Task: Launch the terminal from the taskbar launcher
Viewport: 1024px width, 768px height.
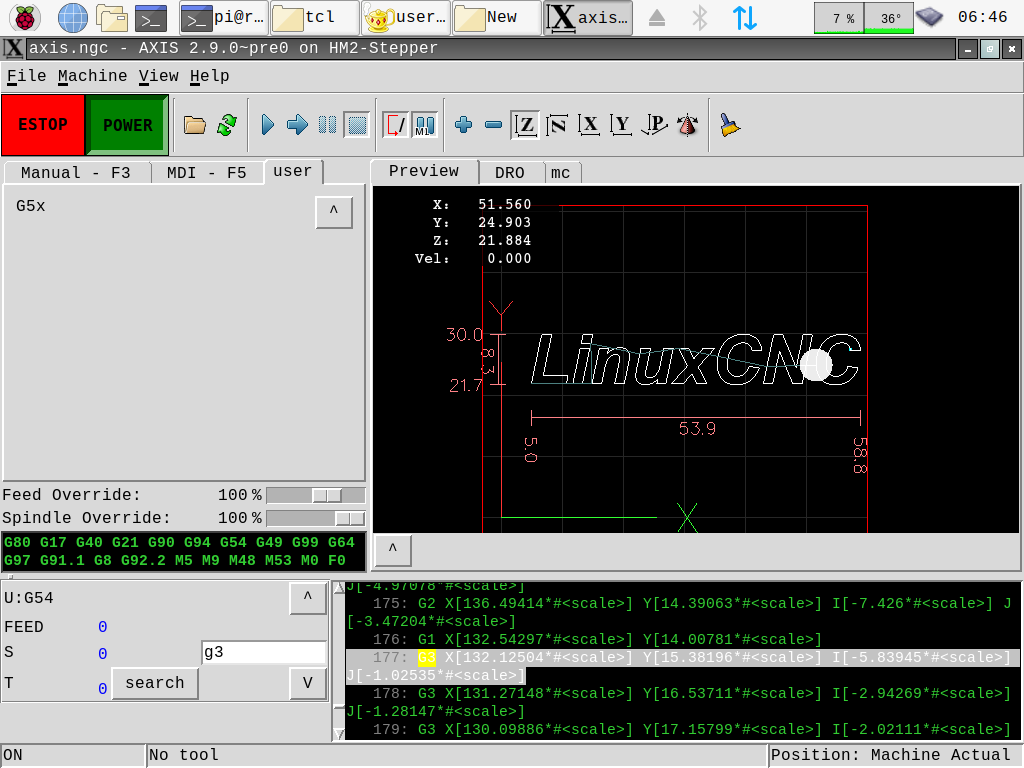Action: click(x=151, y=18)
